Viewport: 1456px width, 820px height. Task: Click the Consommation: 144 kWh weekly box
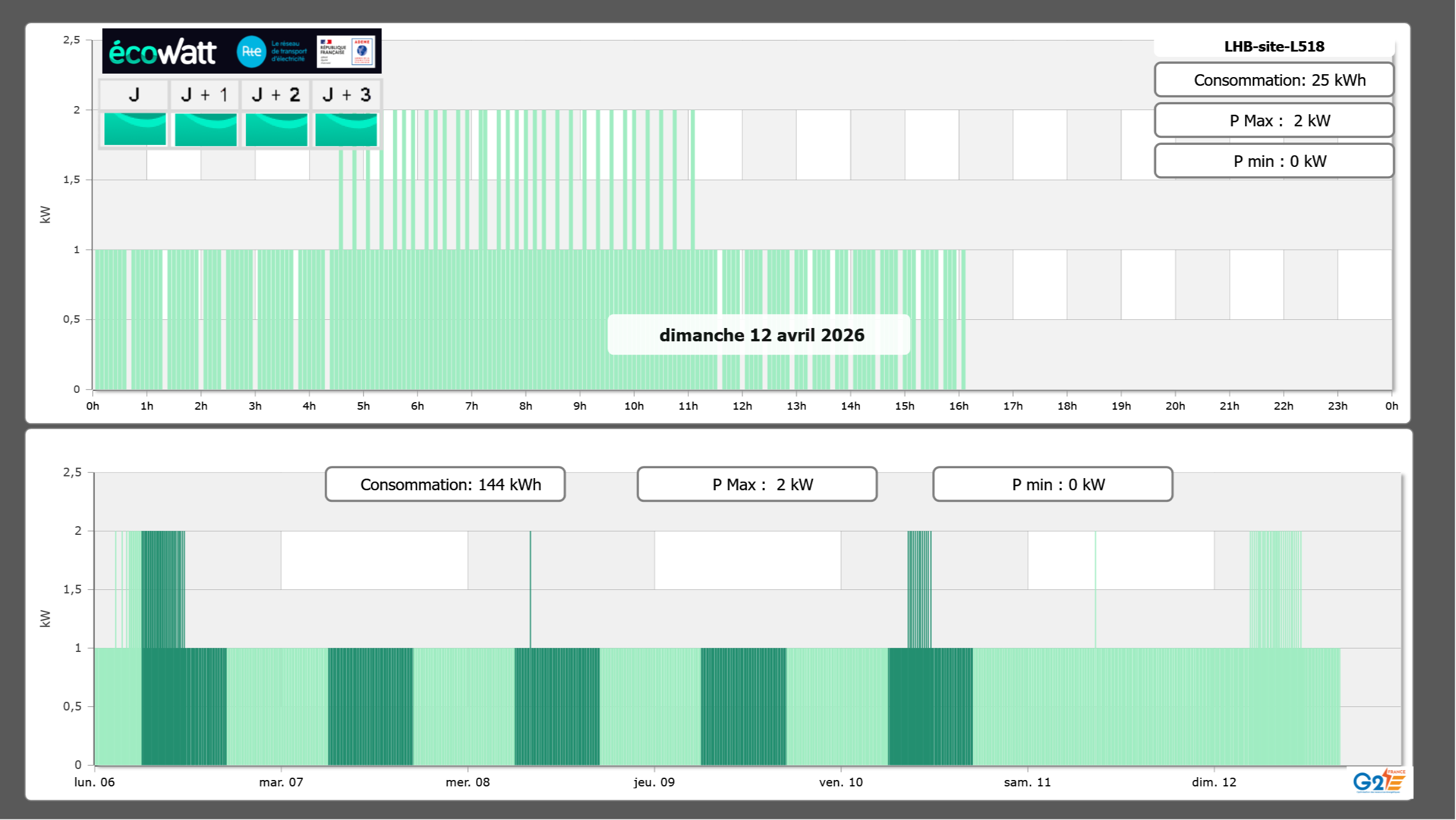tap(445, 484)
